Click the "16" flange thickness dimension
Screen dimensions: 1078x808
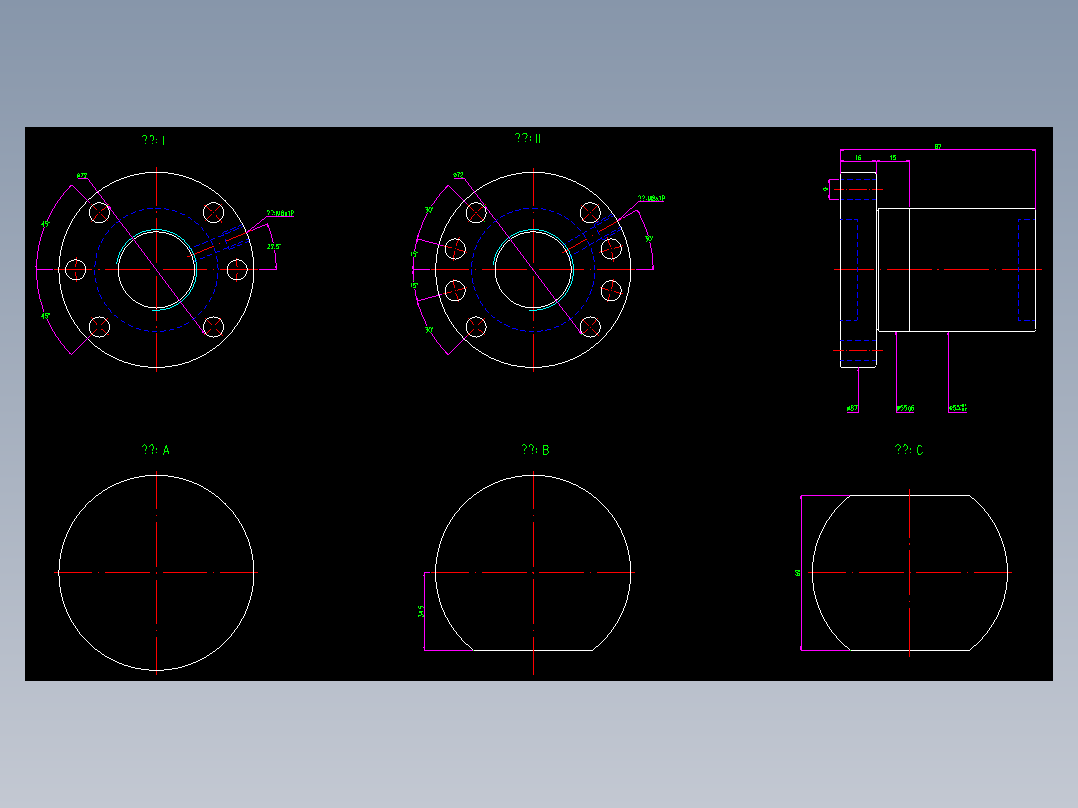point(858,157)
